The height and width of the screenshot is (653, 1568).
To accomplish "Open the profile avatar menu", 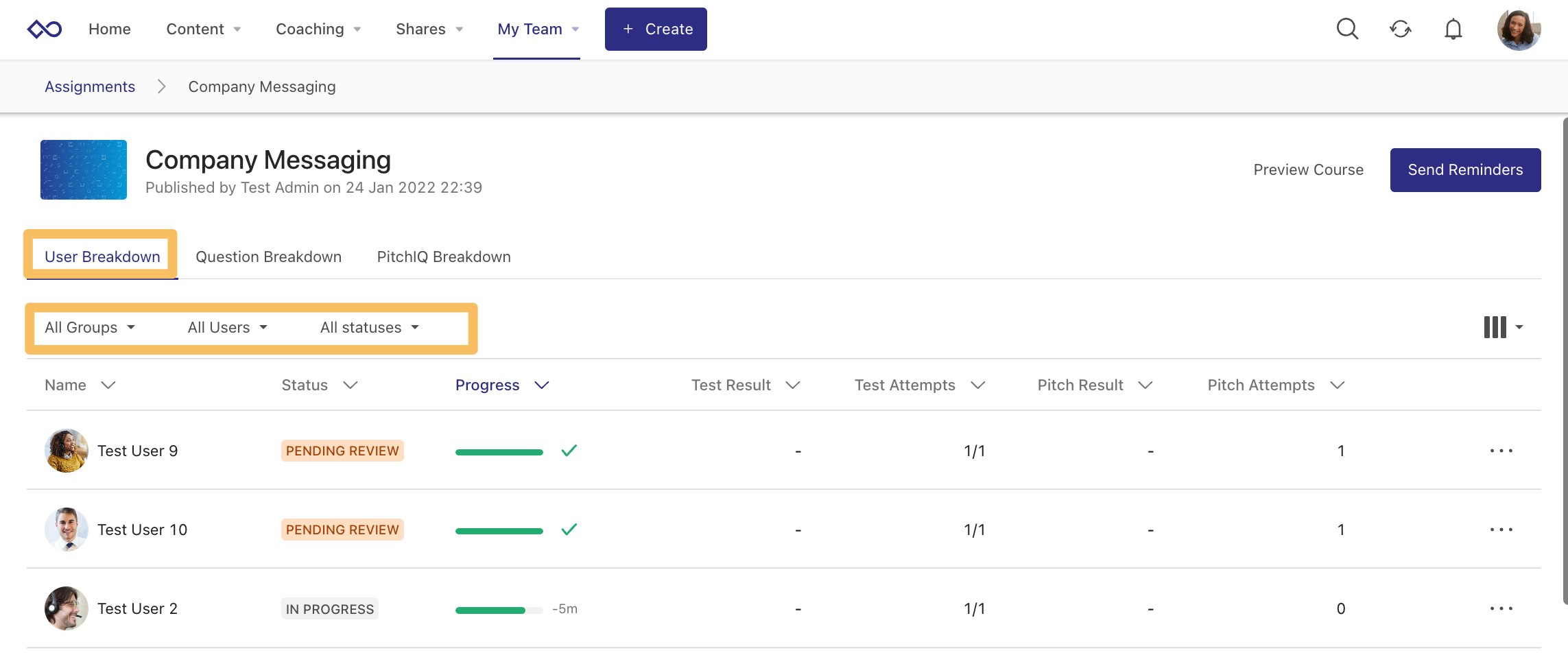I will point(1519,29).
